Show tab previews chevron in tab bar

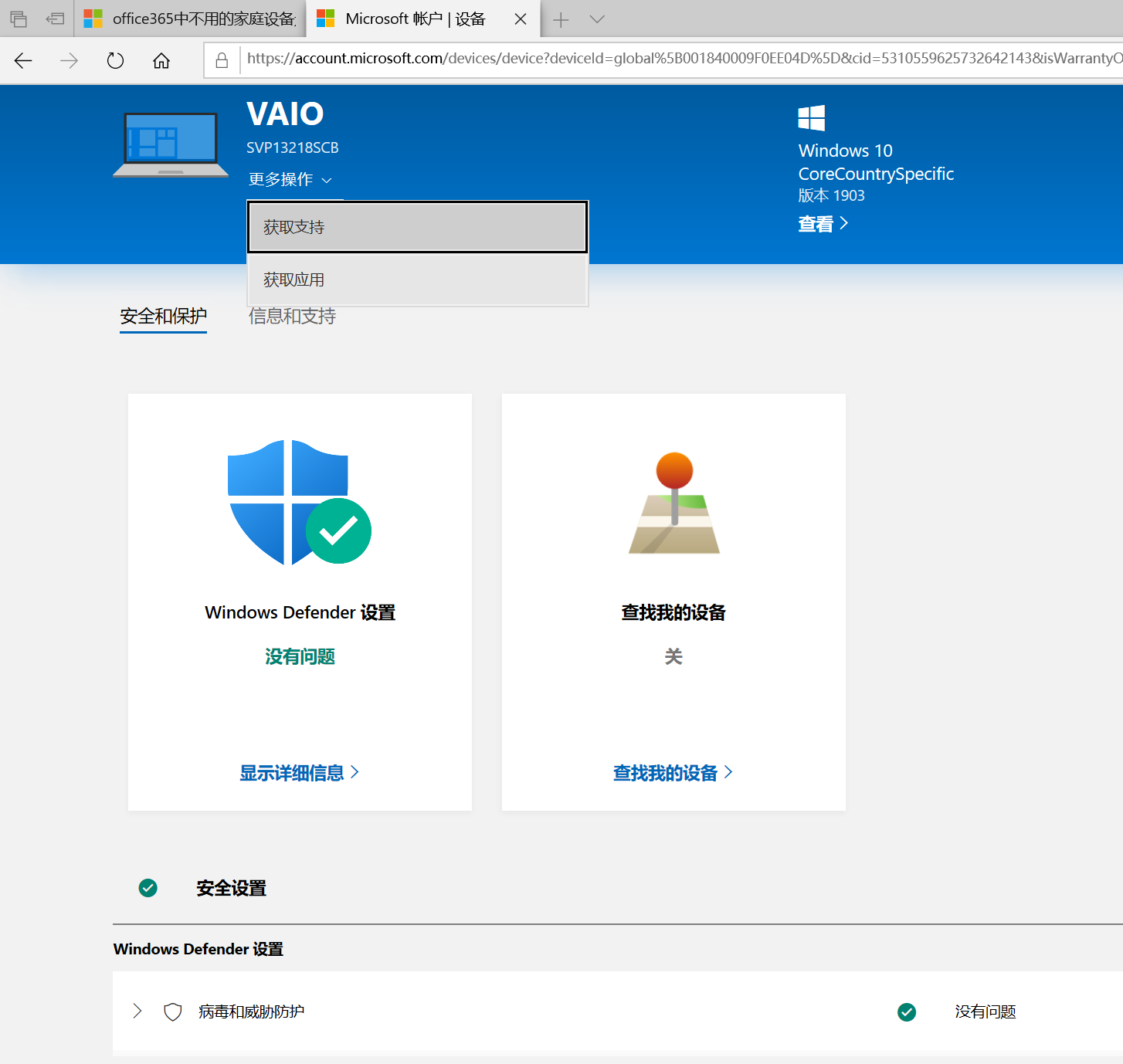[597, 19]
